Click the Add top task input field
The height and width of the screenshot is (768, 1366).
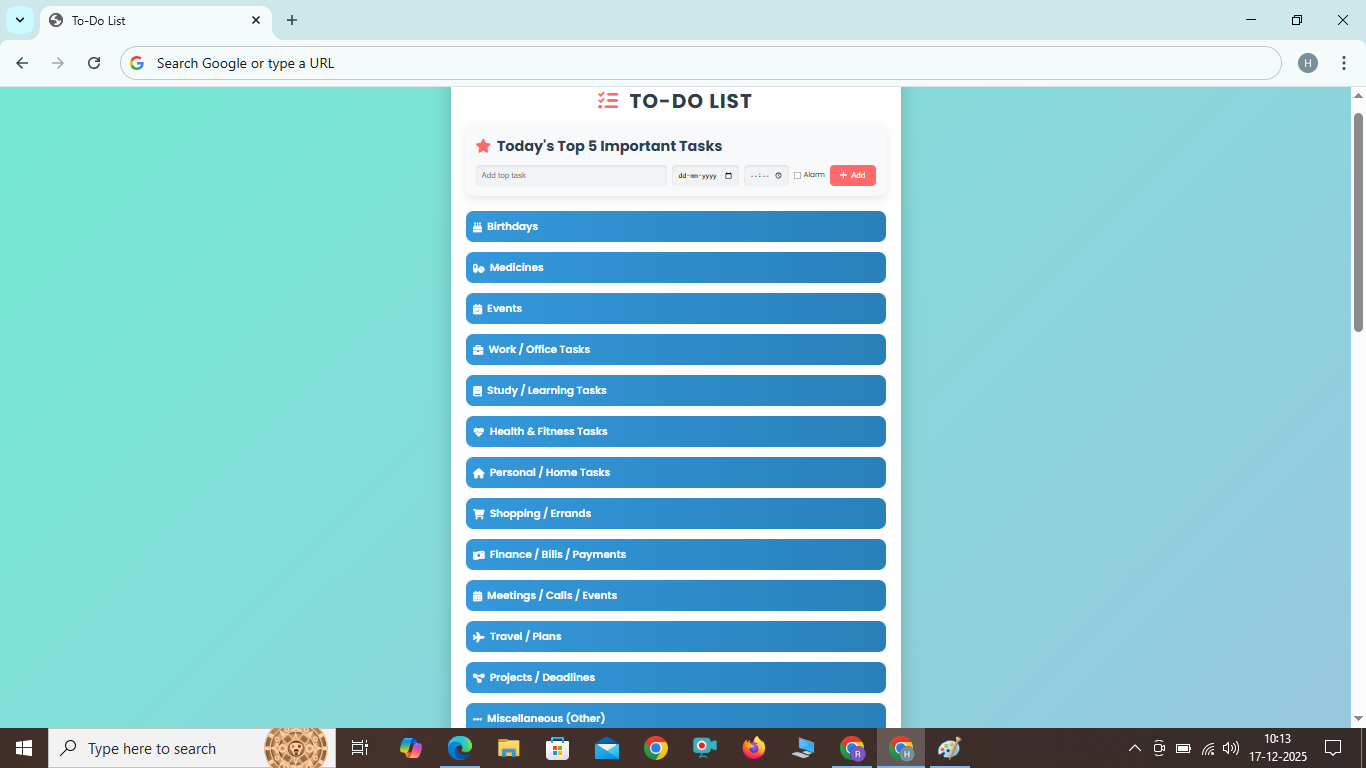tap(571, 176)
